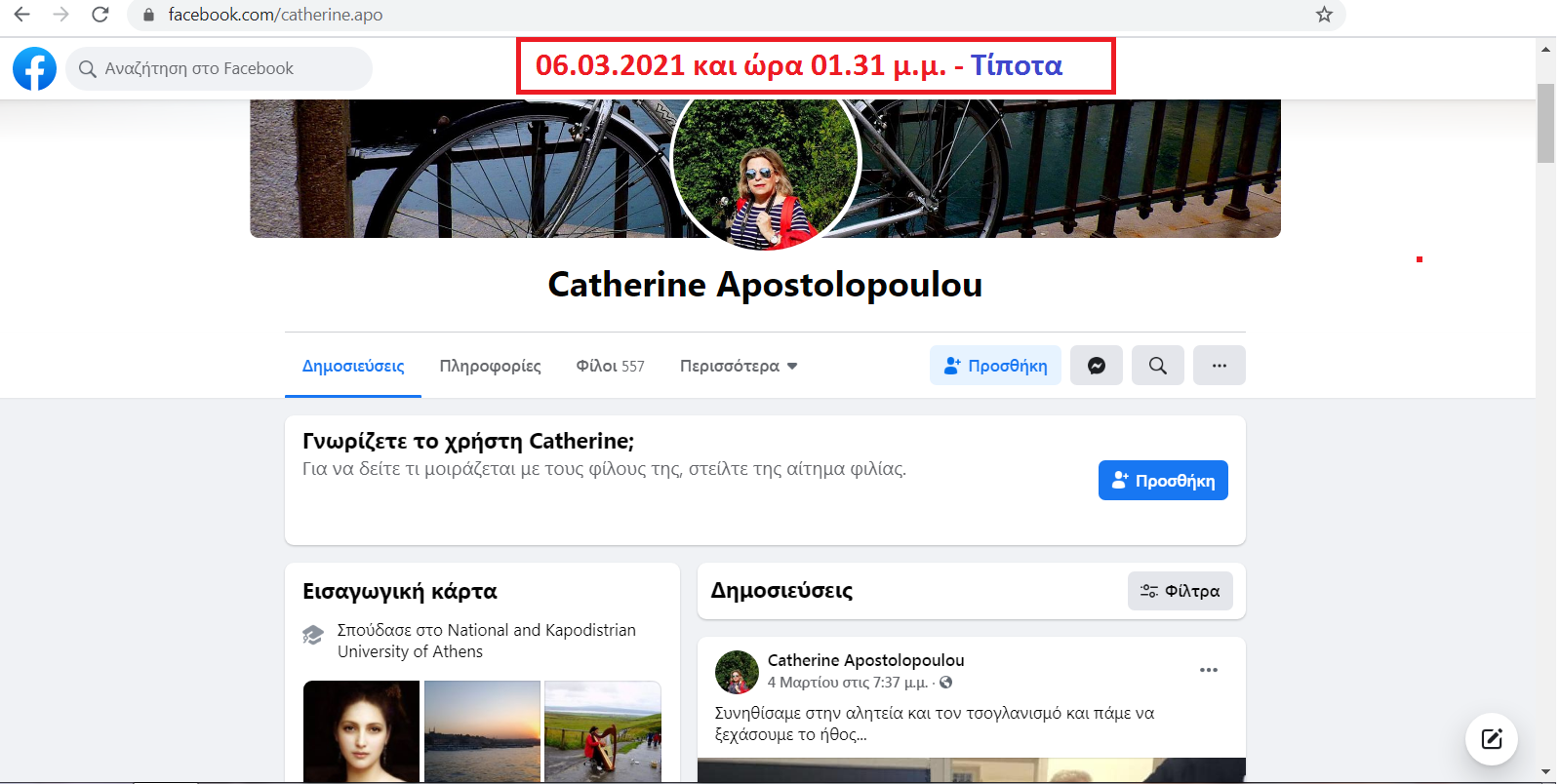Click the scrollbar up arrow
This screenshot has height=784, width=1561.
(1545, 49)
